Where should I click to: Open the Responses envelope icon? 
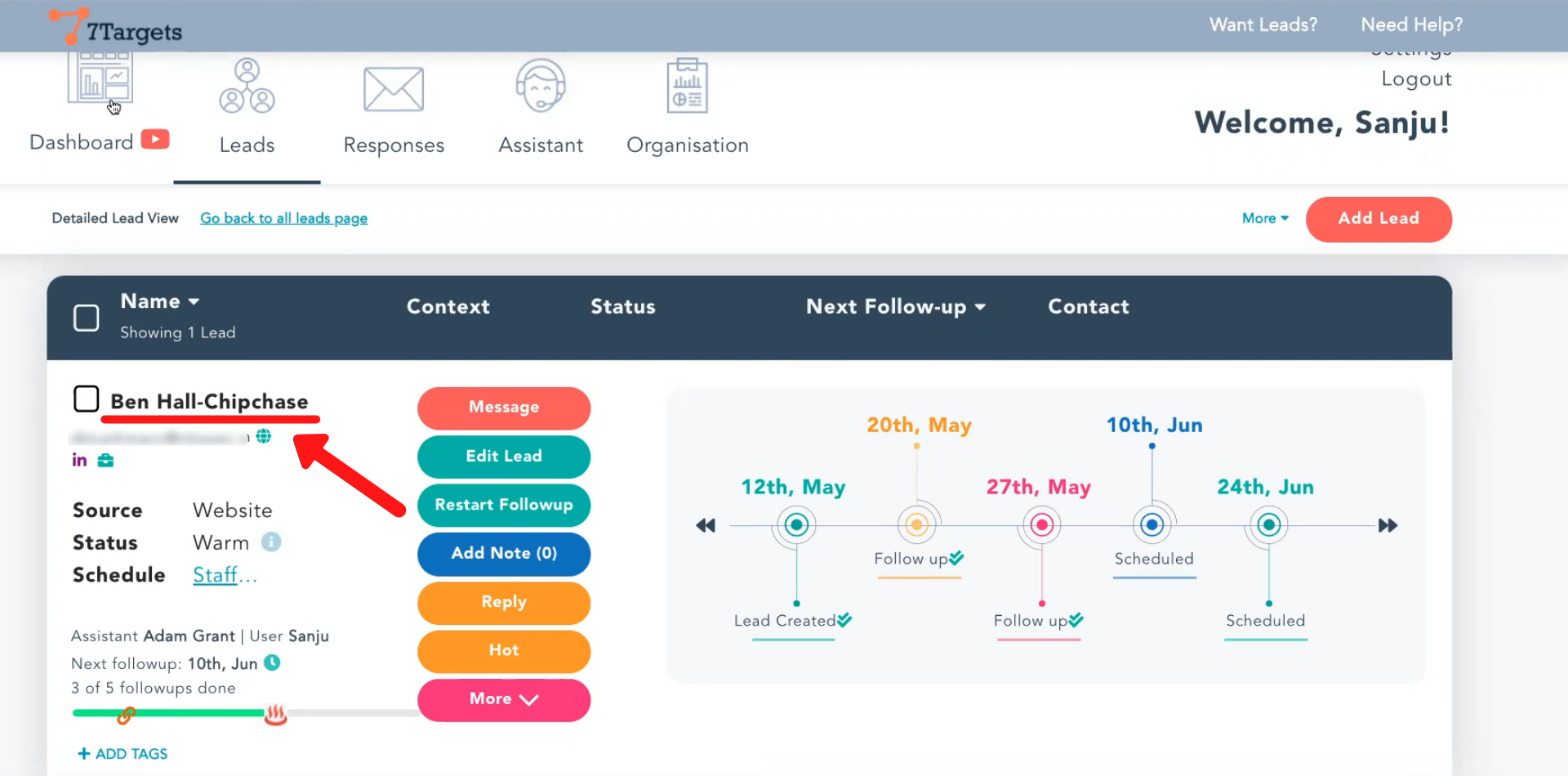point(393,90)
